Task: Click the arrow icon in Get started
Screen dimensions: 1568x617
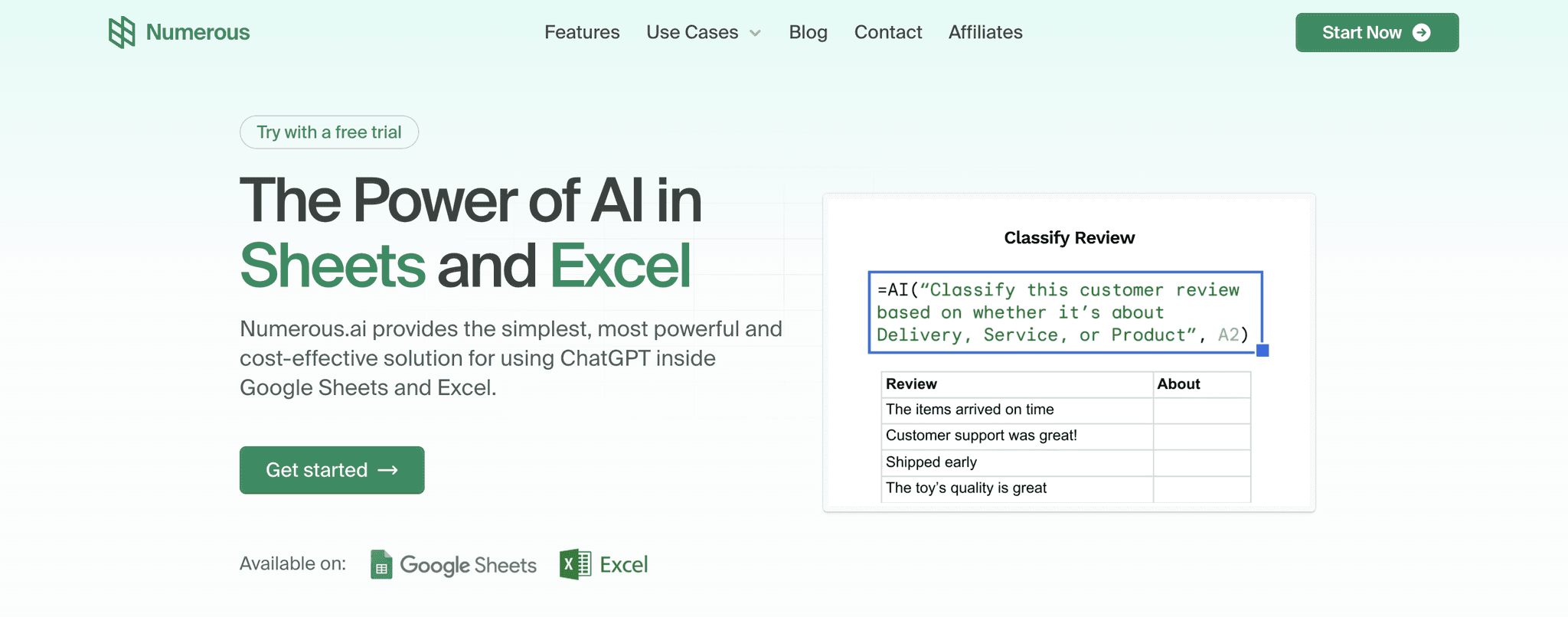Action: (388, 470)
